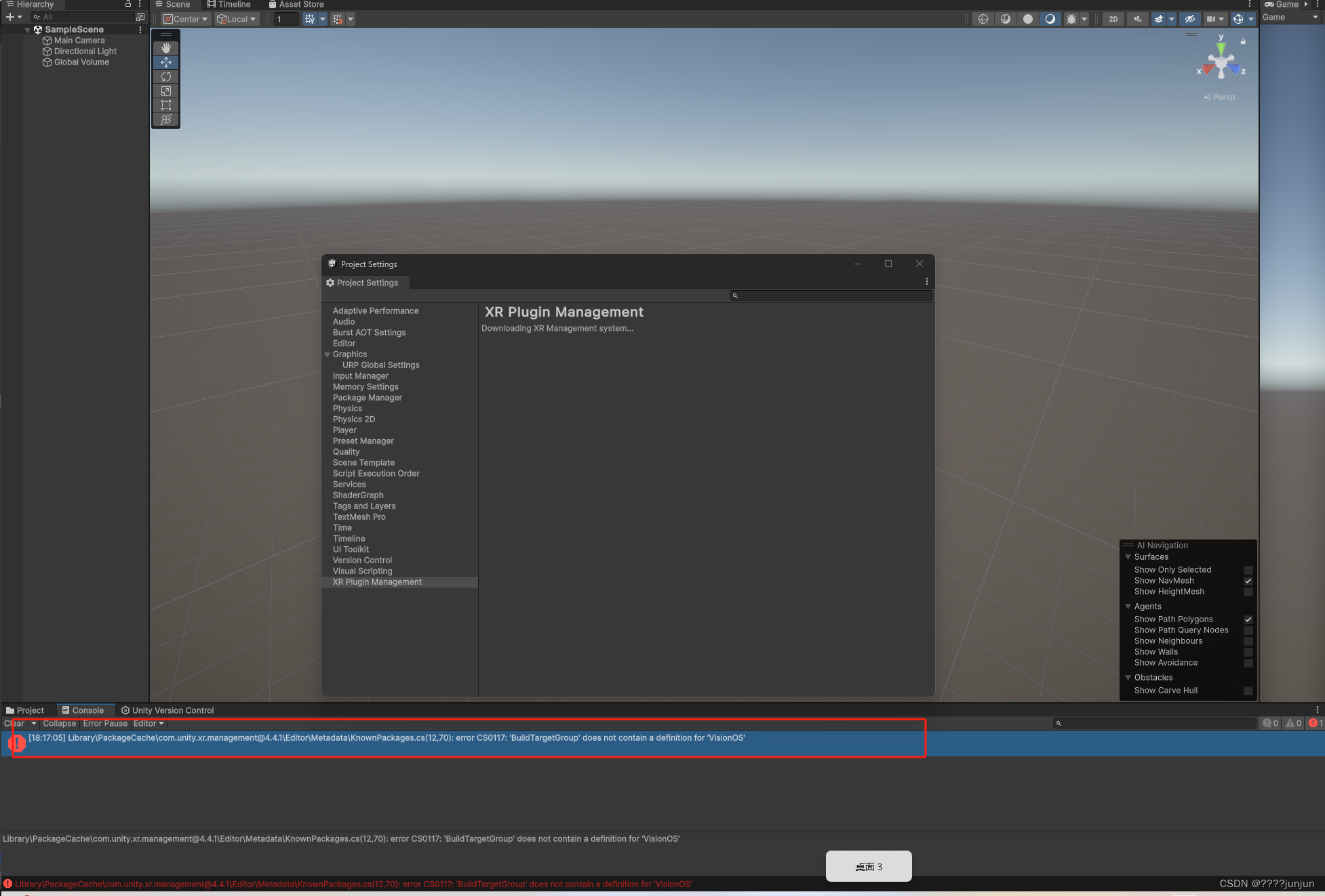Click the Clear button in Console
Viewport: 1325px width, 896px height.
pos(14,723)
